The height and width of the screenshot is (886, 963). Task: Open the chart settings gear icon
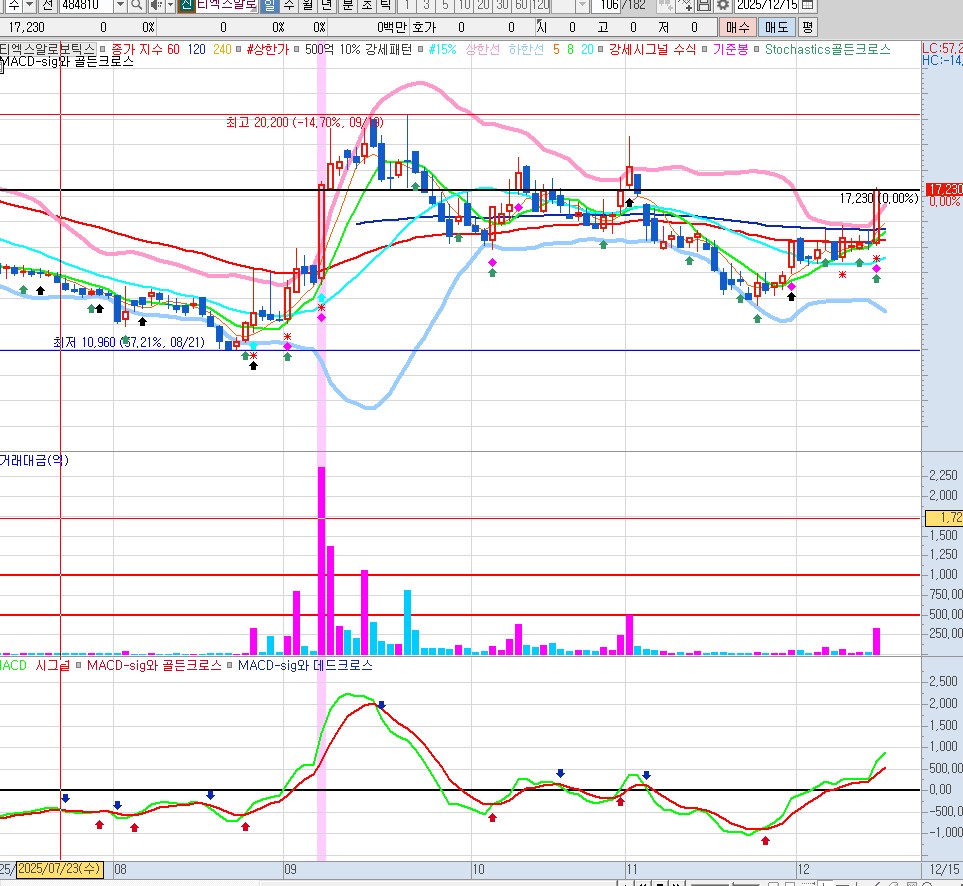[x=723, y=6]
